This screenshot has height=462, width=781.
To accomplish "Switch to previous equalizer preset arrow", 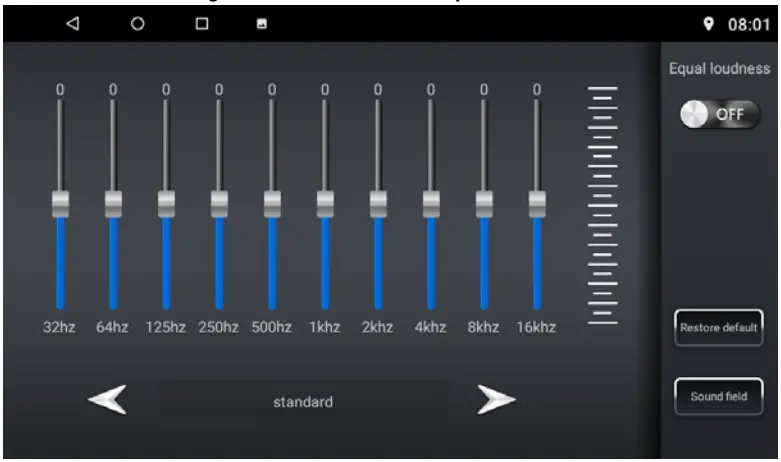I will click(x=108, y=399).
